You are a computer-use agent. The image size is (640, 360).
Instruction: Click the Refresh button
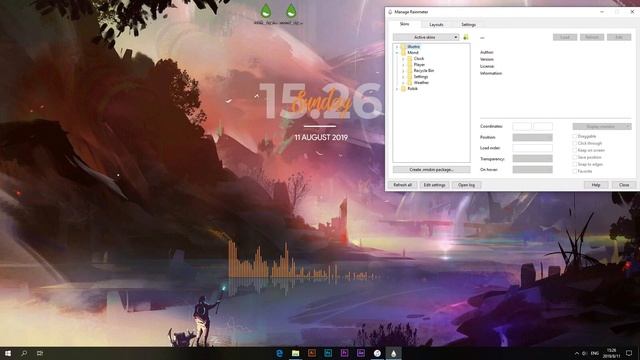click(592, 37)
